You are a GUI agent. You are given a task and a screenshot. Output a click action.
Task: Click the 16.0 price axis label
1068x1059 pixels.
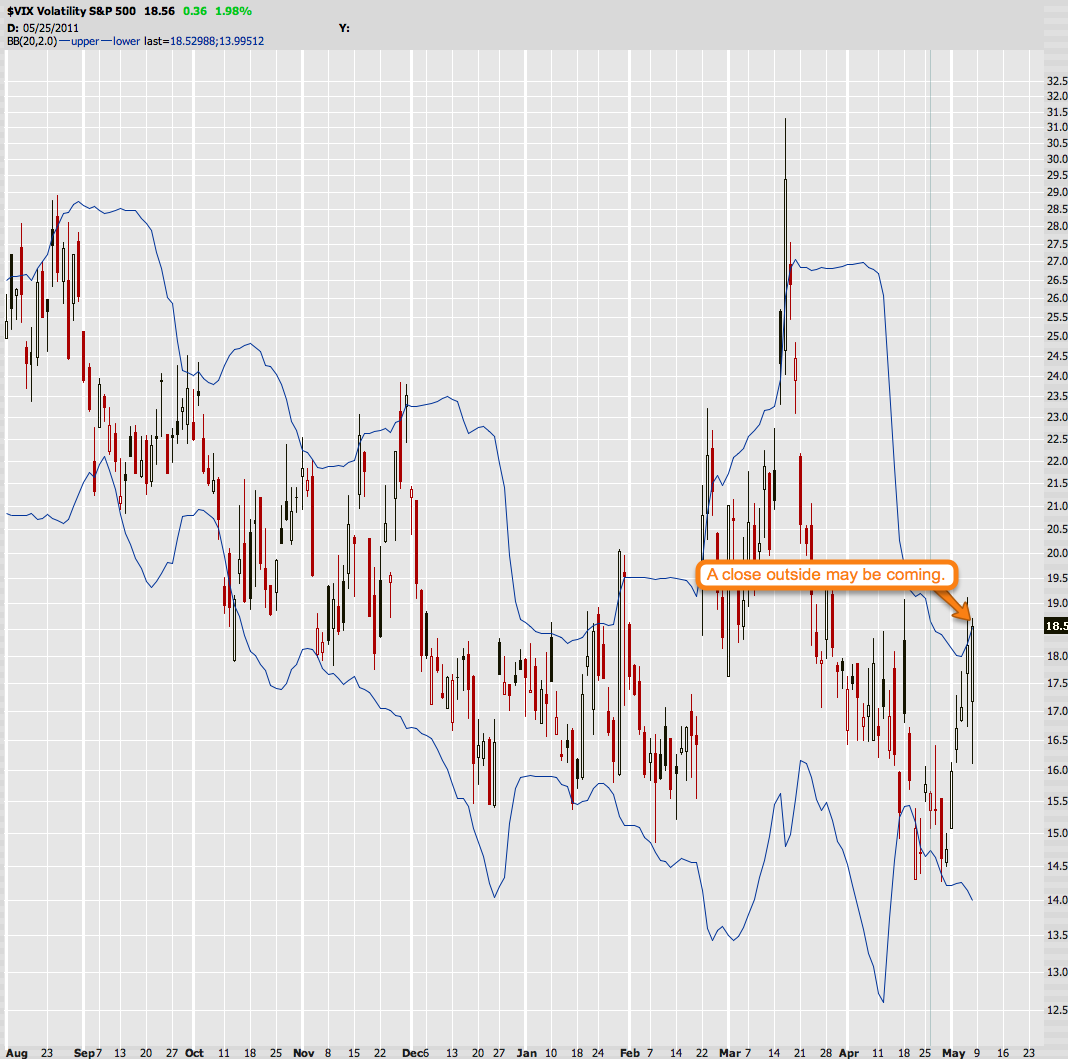(1056, 770)
